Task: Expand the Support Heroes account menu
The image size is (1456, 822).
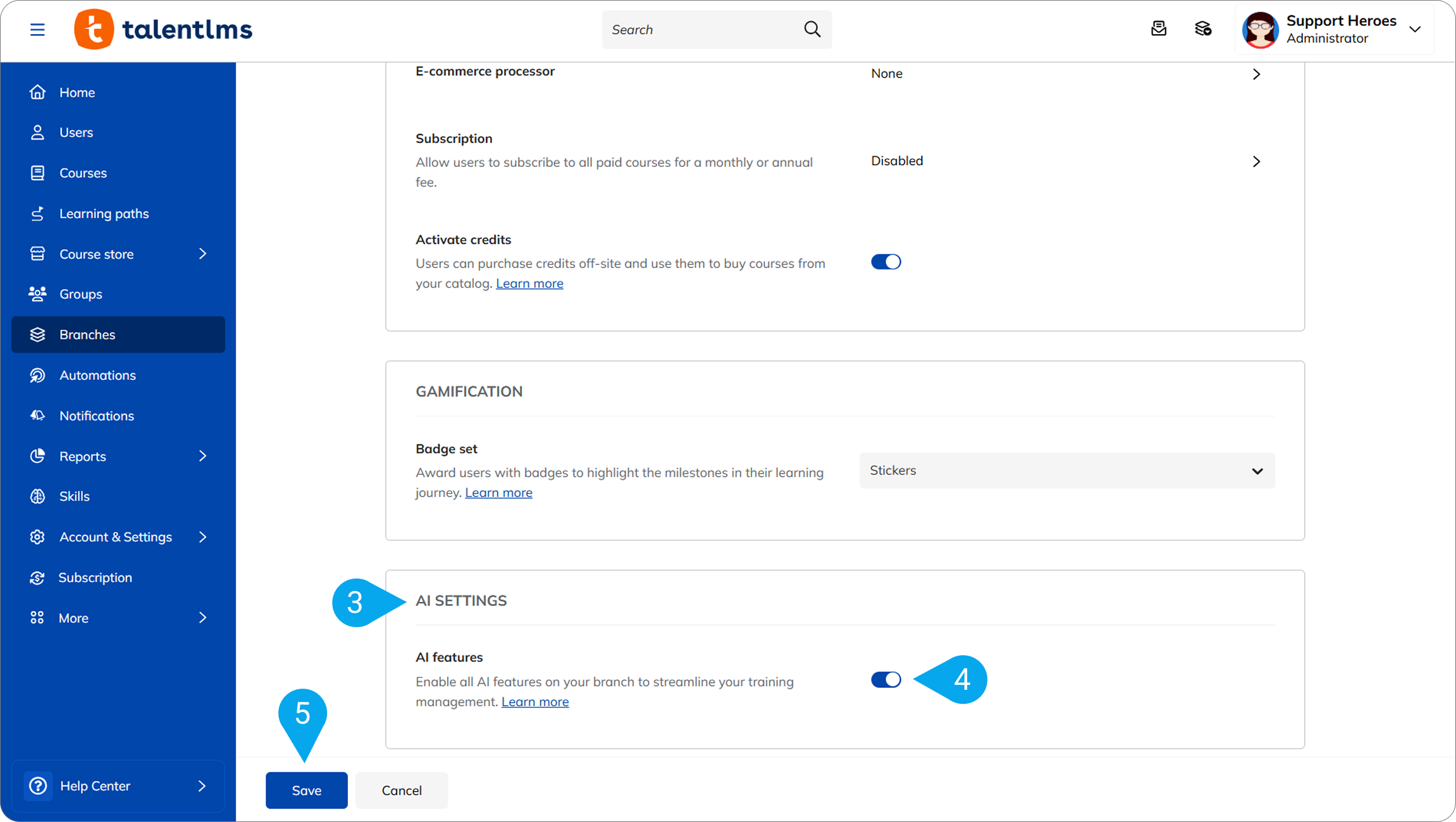Action: [x=1415, y=29]
